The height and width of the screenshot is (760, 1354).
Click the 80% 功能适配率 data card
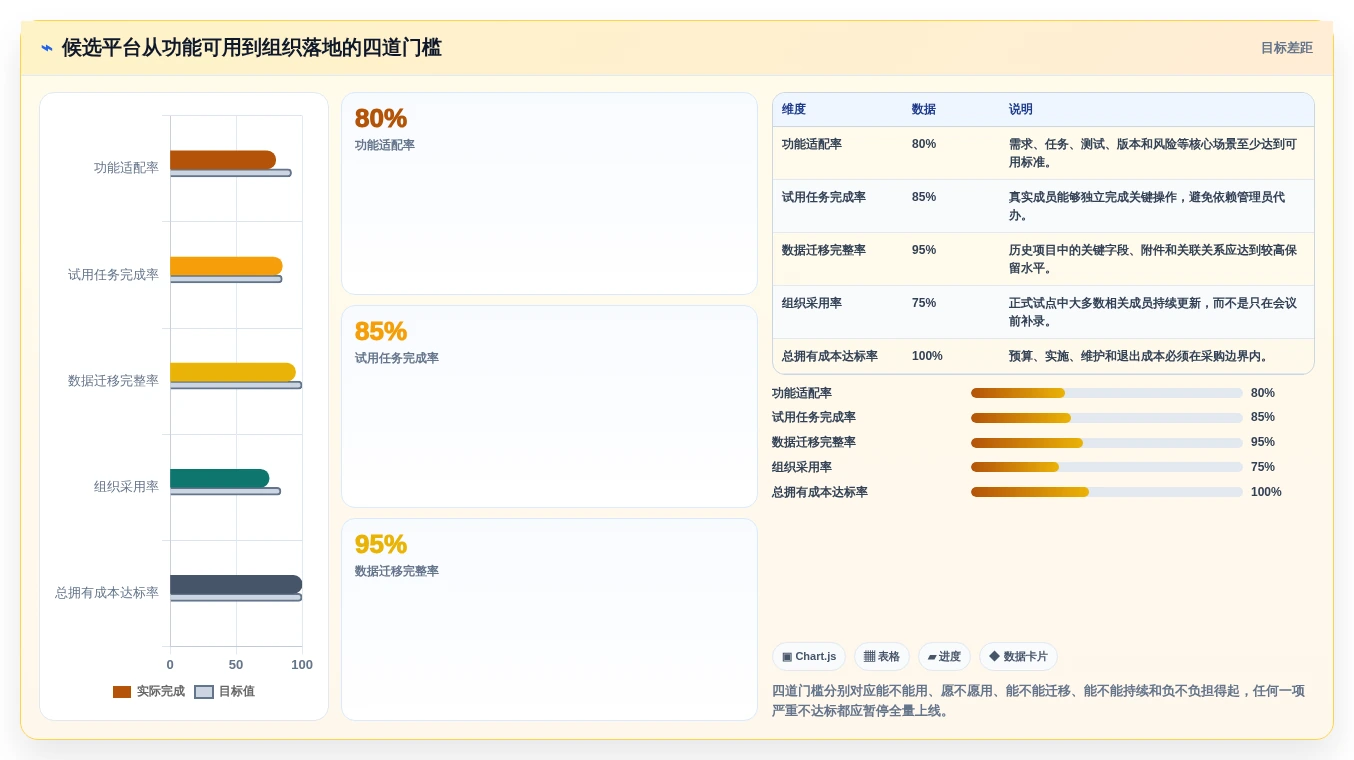pyautogui.click(x=549, y=194)
